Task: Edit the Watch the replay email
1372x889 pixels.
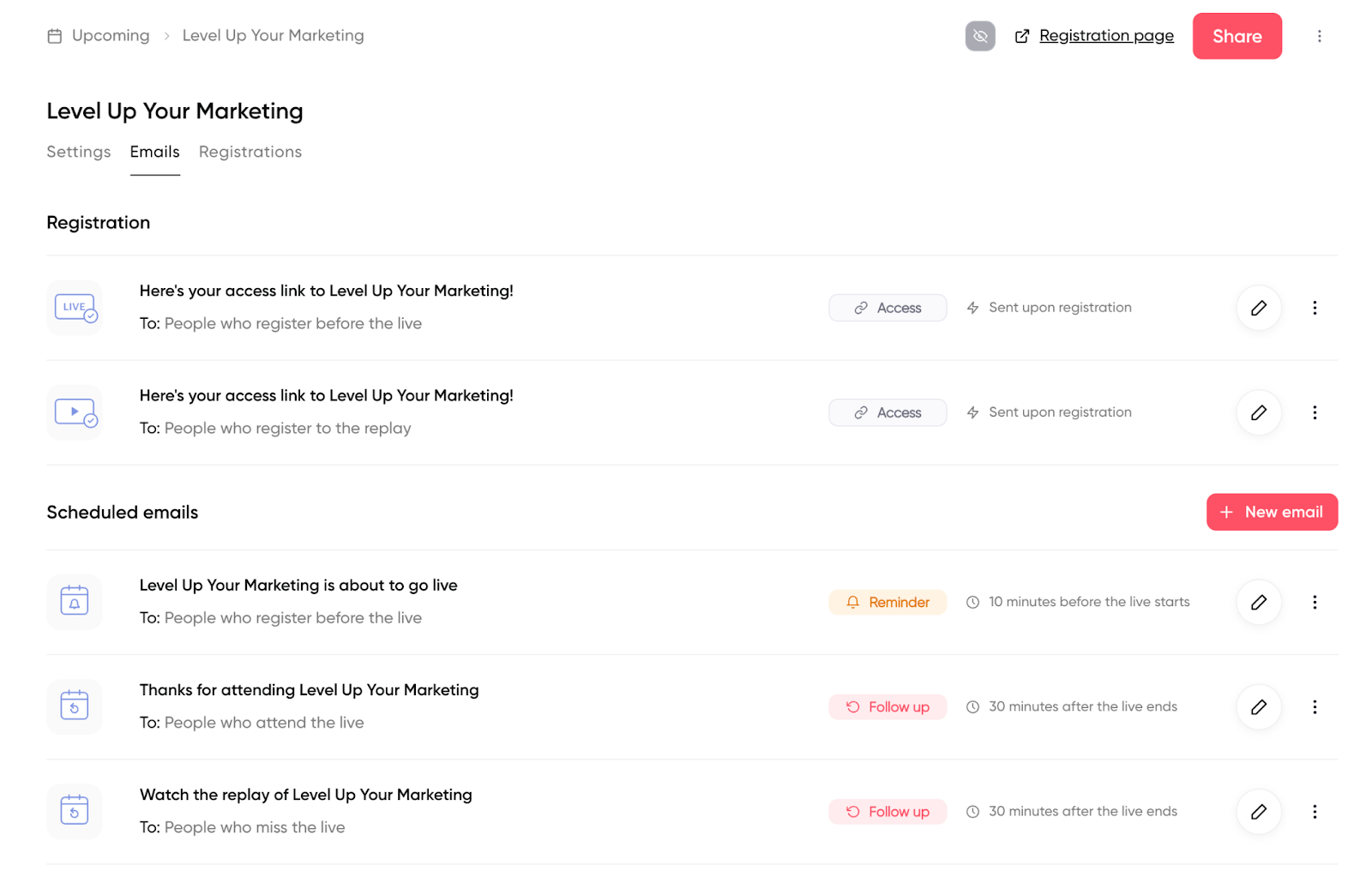Action: click(1258, 811)
